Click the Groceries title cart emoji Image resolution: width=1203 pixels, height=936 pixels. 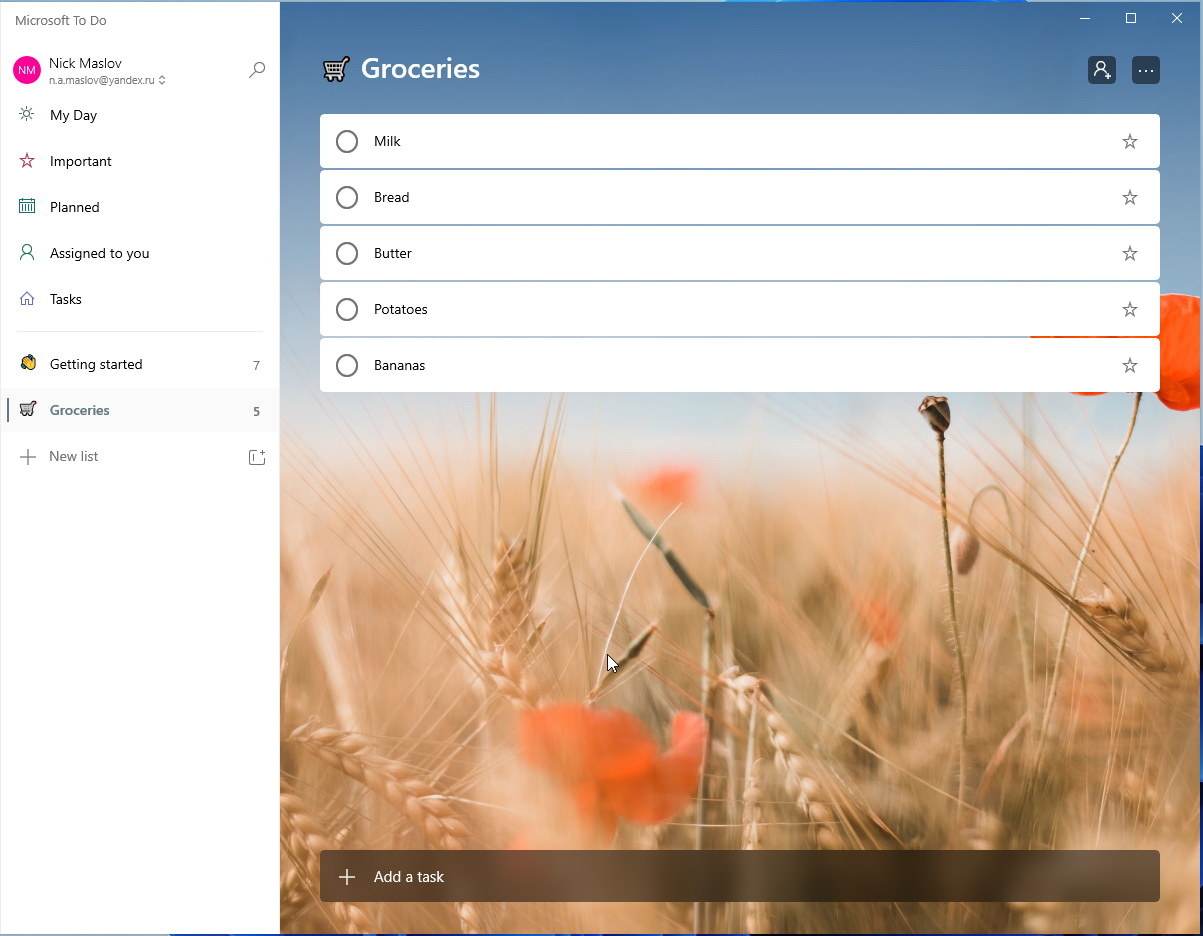click(336, 69)
